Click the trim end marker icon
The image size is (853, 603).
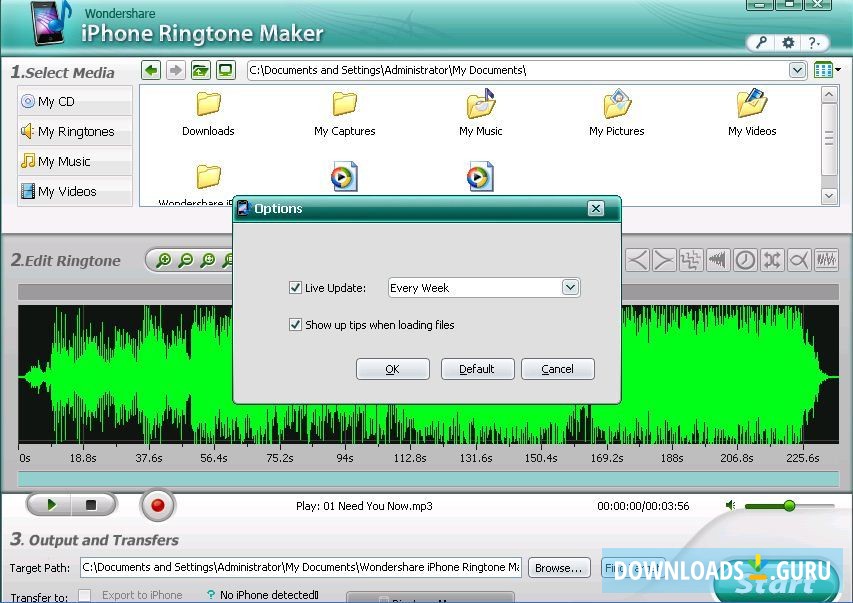point(664,260)
